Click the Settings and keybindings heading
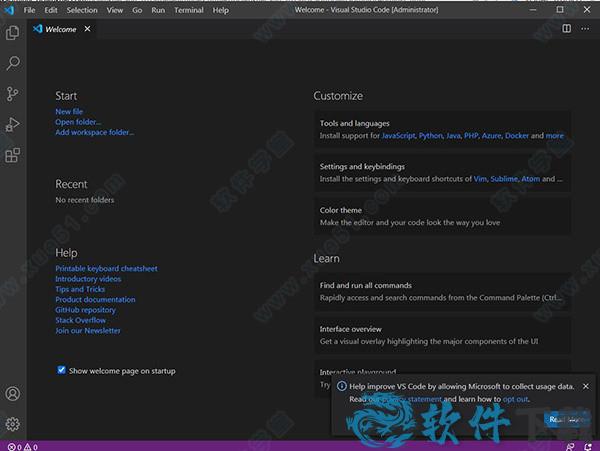 (x=362, y=166)
